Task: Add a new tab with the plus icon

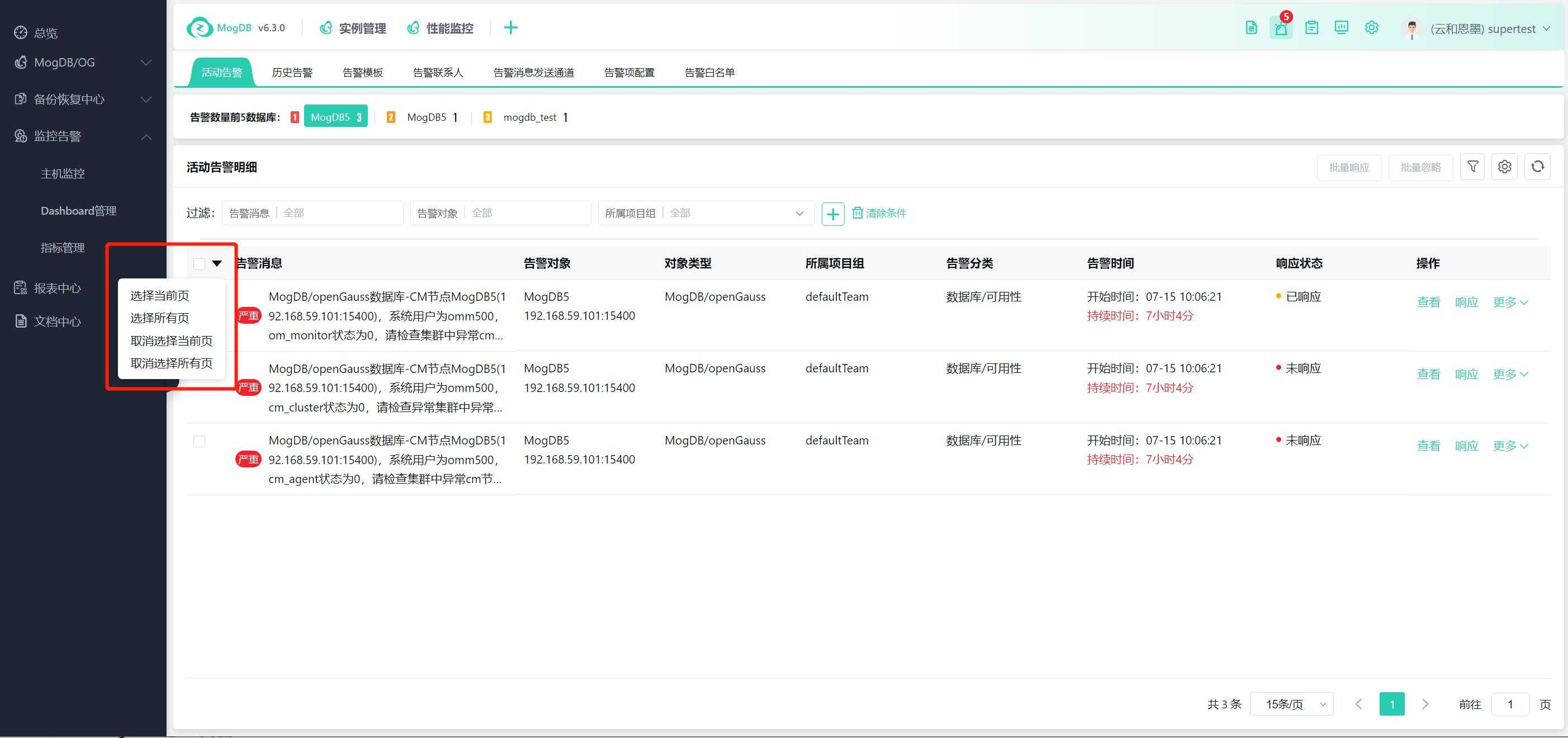Action: [511, 27]
